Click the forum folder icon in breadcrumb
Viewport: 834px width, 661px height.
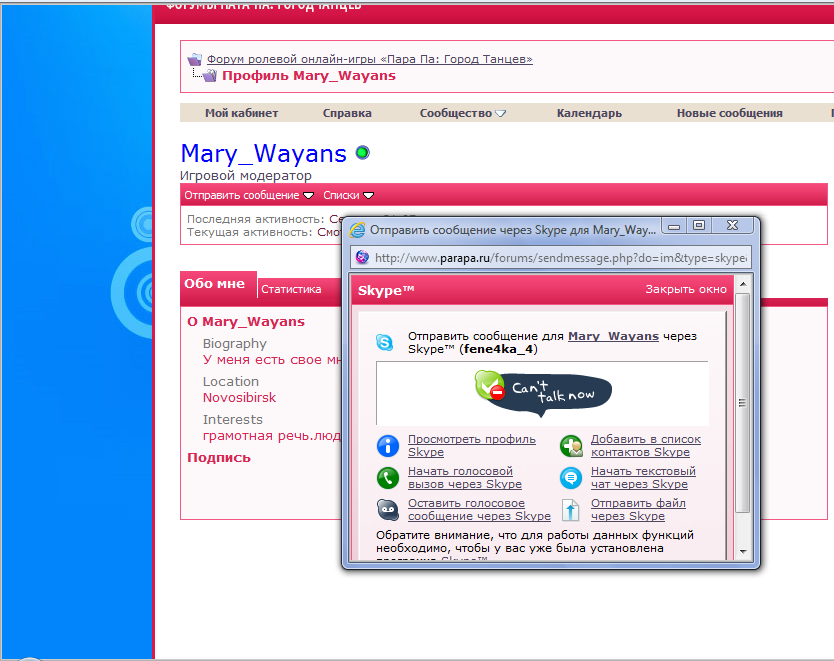coord(195,58)
